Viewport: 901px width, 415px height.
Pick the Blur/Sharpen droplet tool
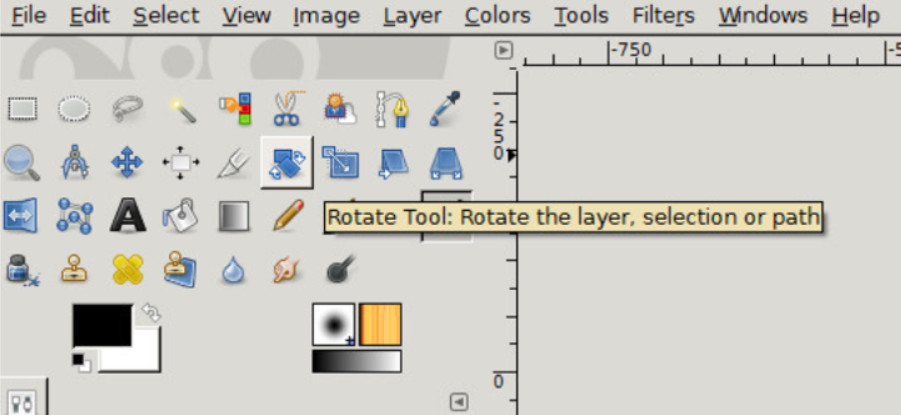233,270
